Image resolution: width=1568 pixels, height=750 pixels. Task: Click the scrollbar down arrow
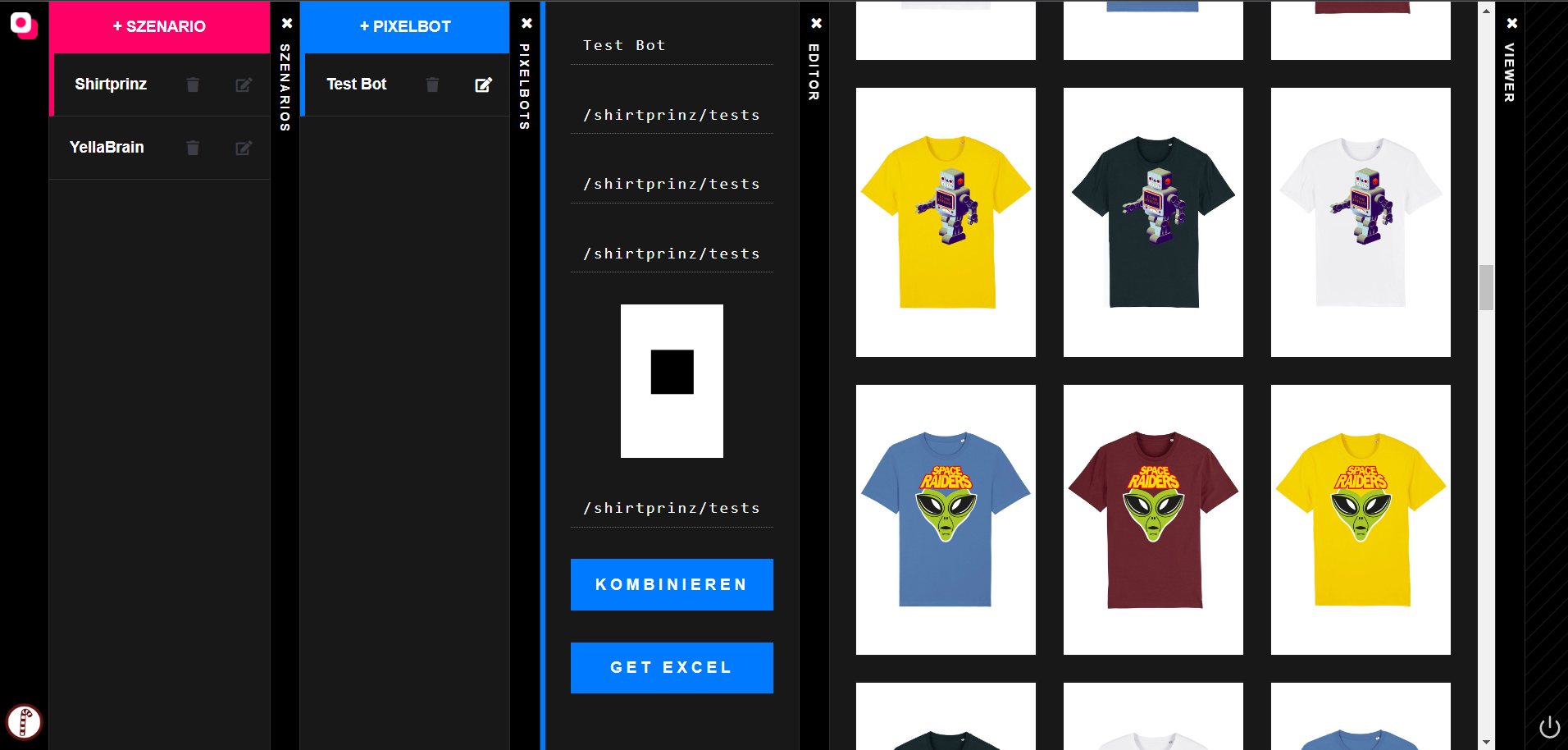pyautogui.click(x=1486, y=742)
